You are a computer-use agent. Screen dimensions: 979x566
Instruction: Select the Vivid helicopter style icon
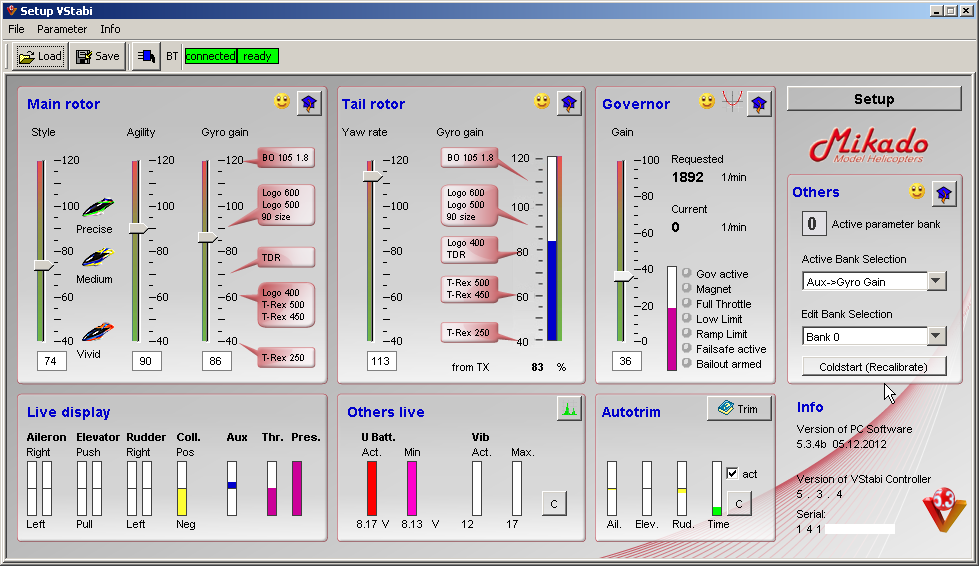coord(97,332)
